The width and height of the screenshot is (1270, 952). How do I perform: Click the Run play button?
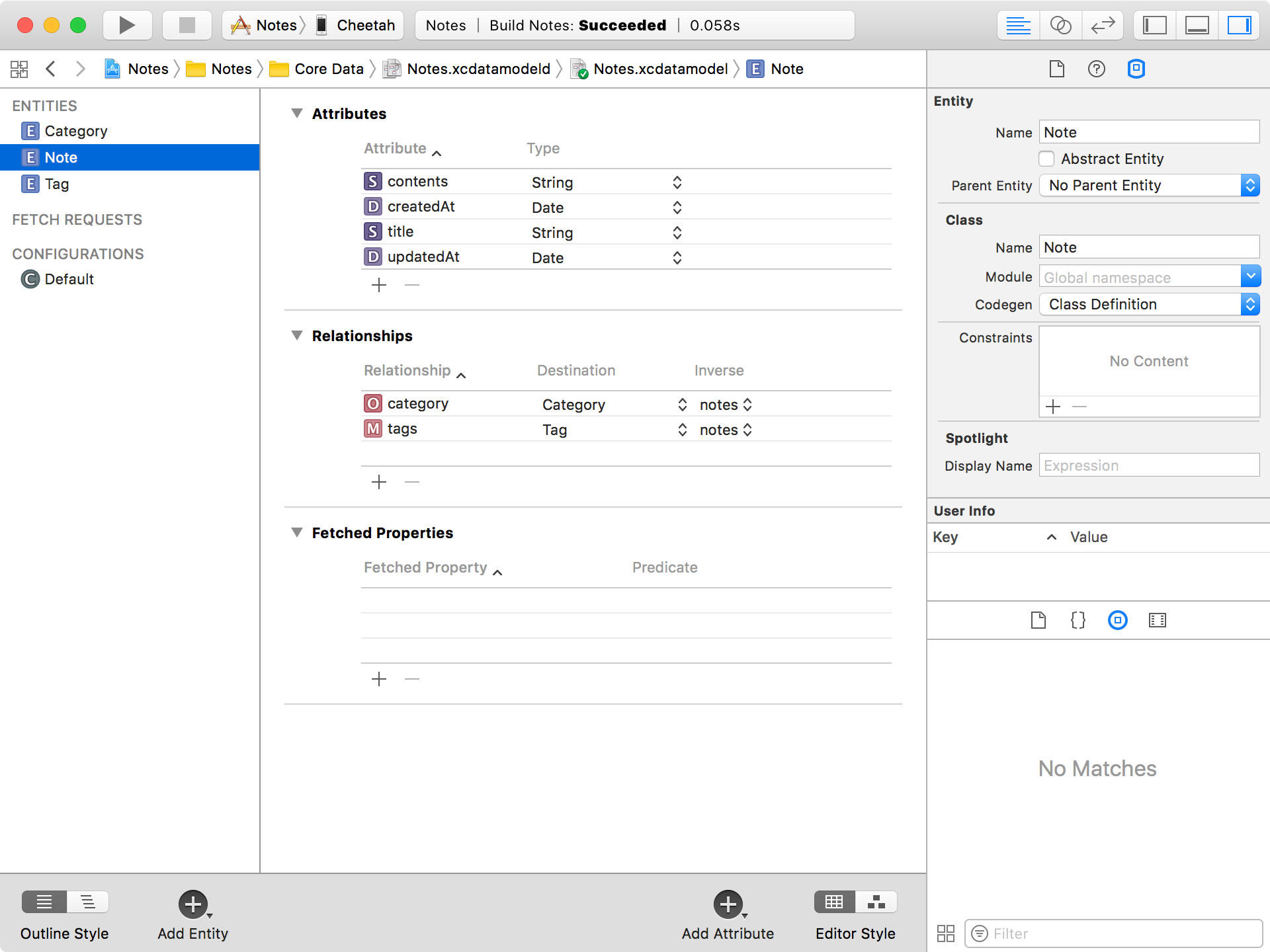127,25
